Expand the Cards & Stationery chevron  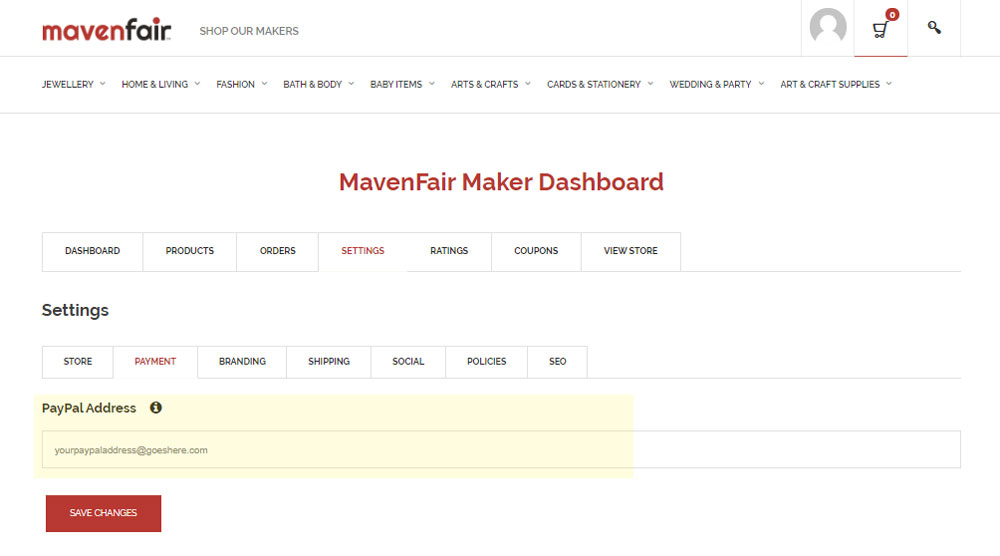point(651,84)
